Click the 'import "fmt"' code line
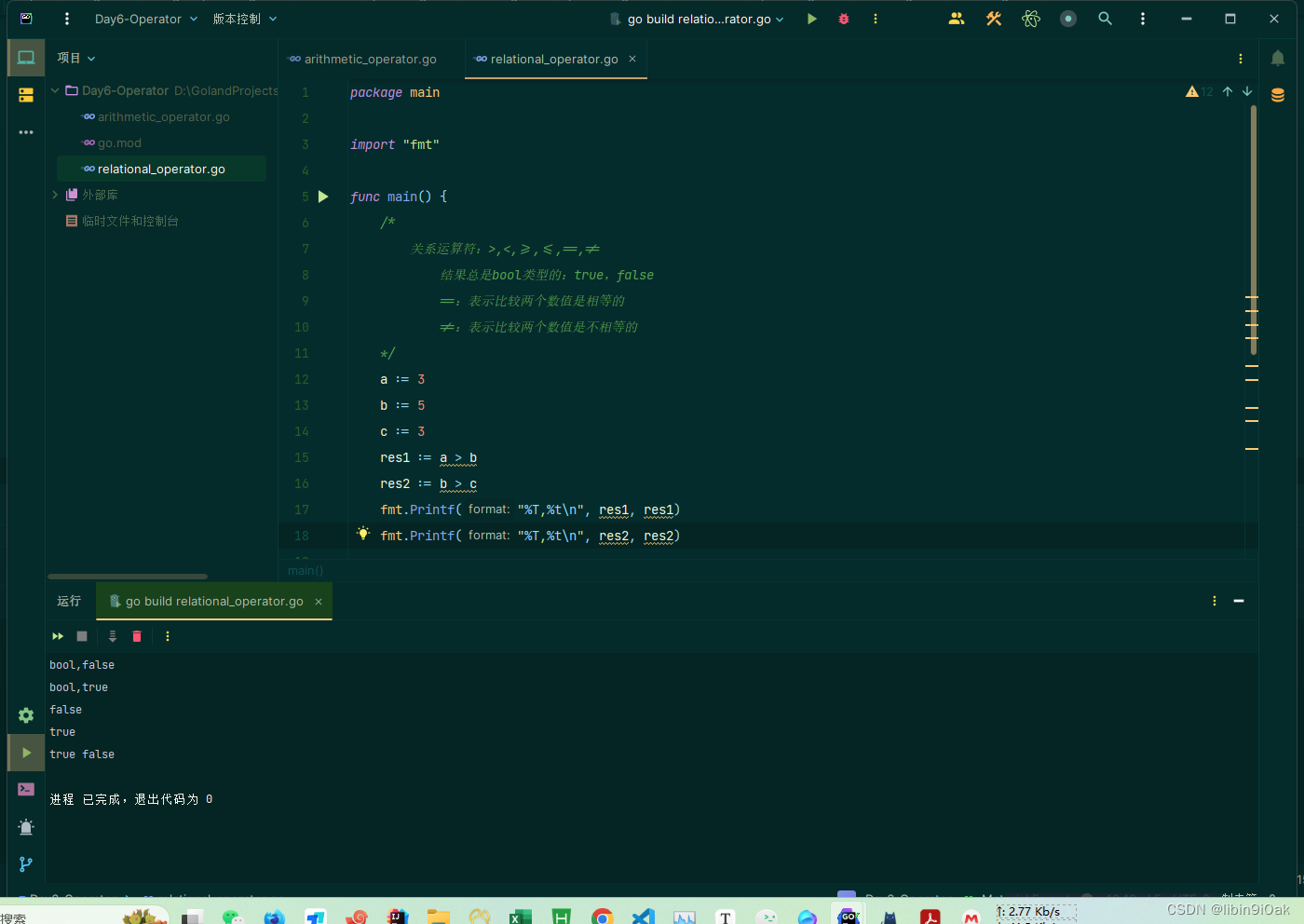The image size is (1304, 924). tap(395, 144)
